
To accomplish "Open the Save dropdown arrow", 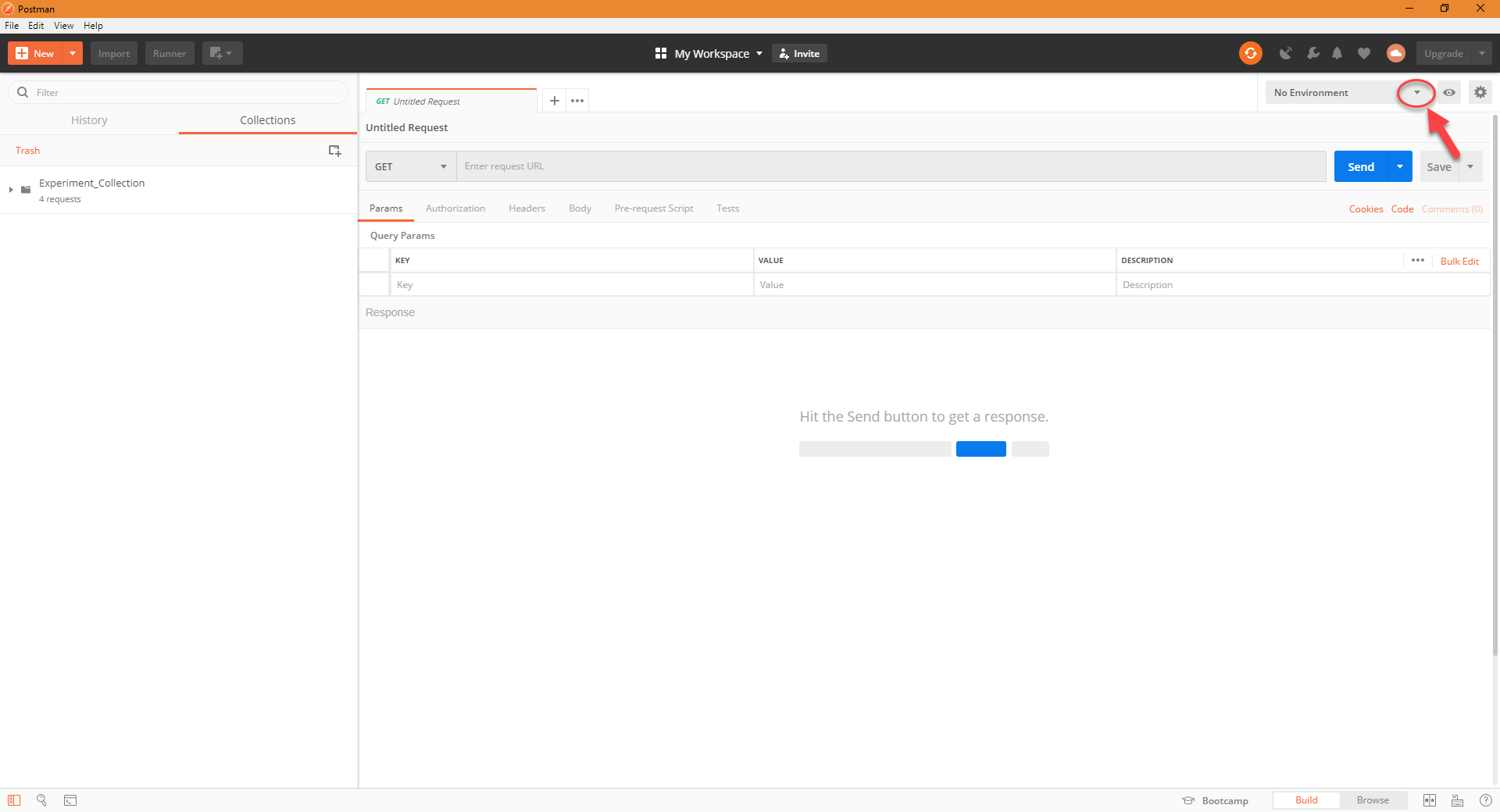I will (1470, 166).
